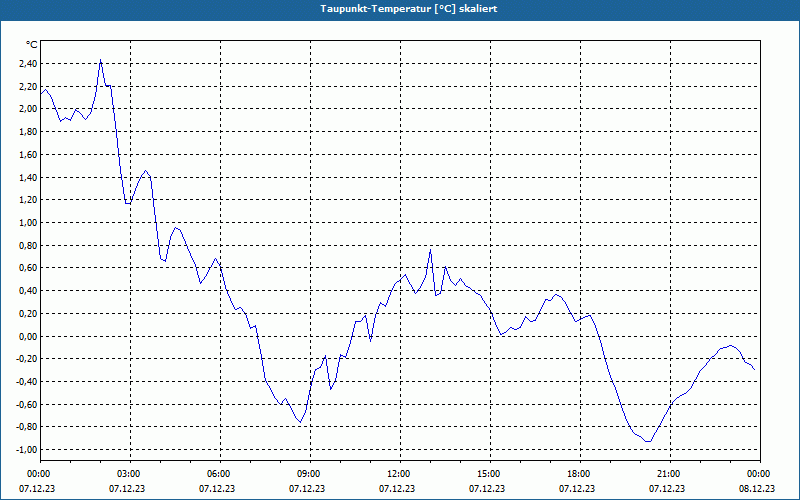Click the '00:00' label above '08.12.23'
This screenshot has height=500, width=800.
[x=760, y=474]
